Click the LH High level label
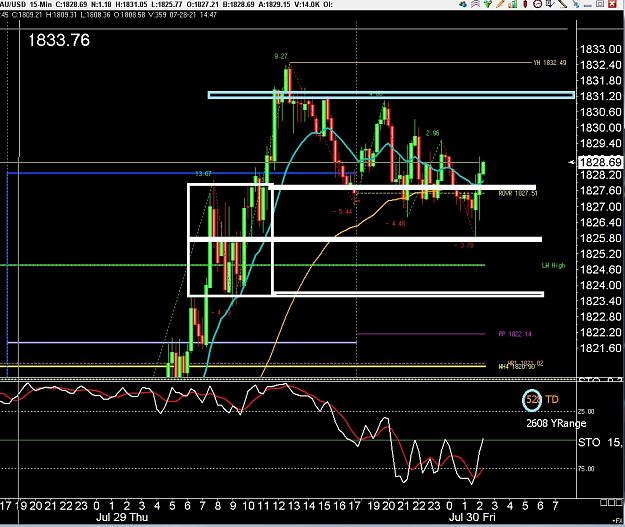625x527 pixels. [x=553, y=265]
